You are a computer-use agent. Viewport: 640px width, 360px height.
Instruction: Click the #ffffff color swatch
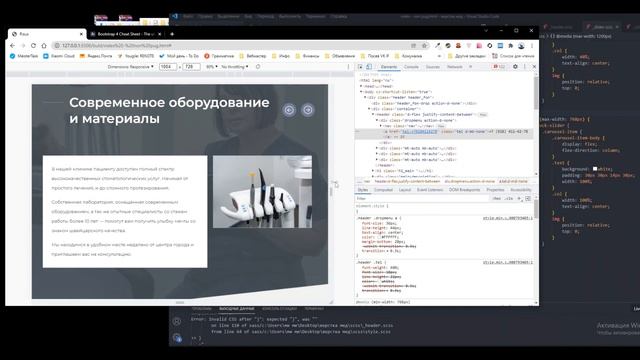tap(379, 237)
